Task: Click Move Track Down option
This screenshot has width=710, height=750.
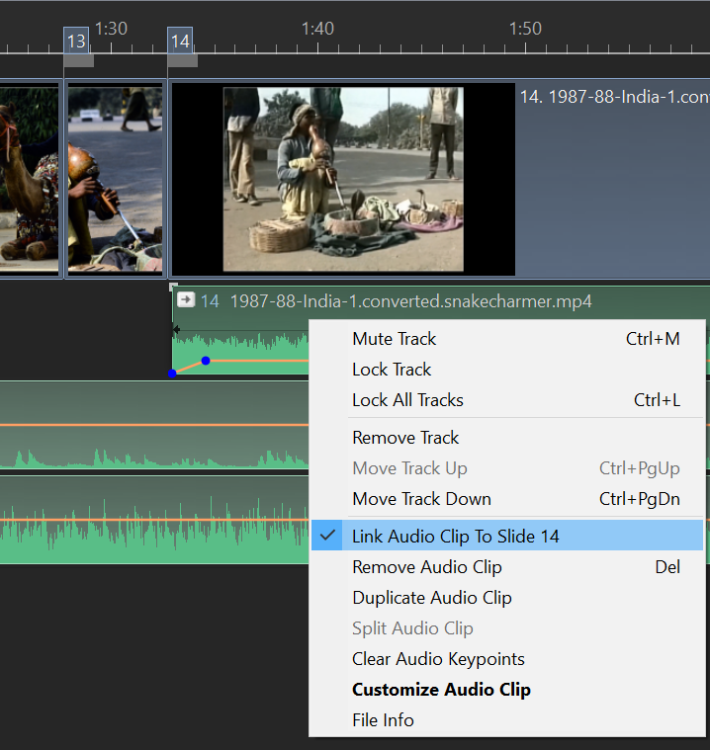Action: pos(421,499)
